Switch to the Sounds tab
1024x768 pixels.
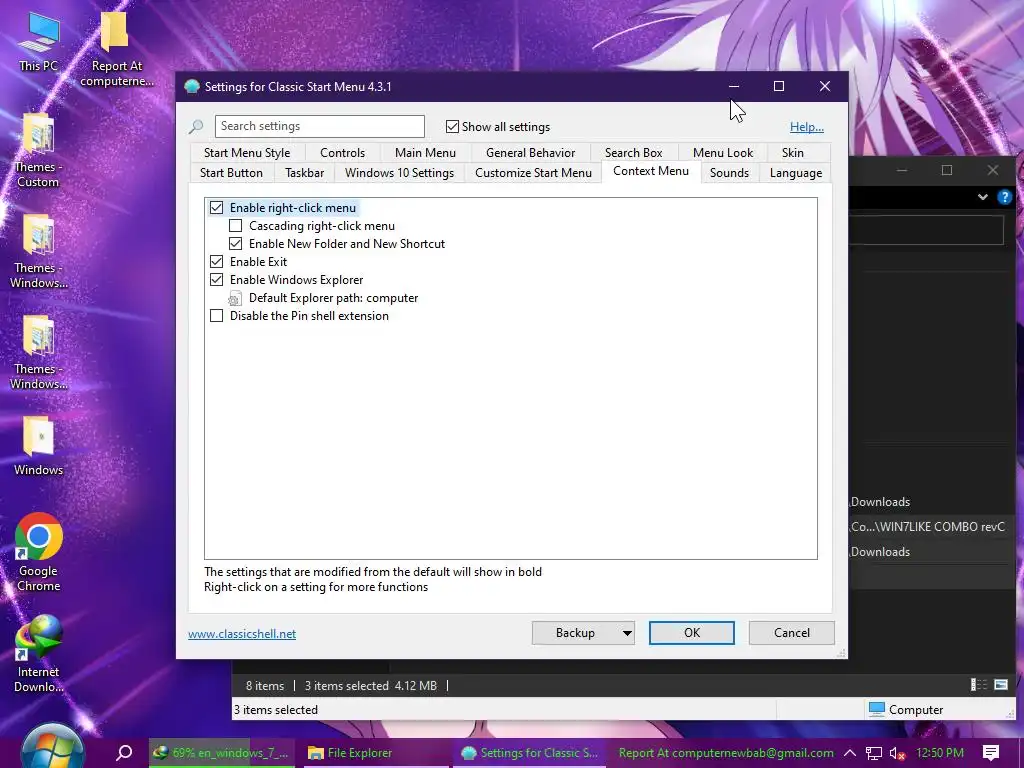click(729, 173)
